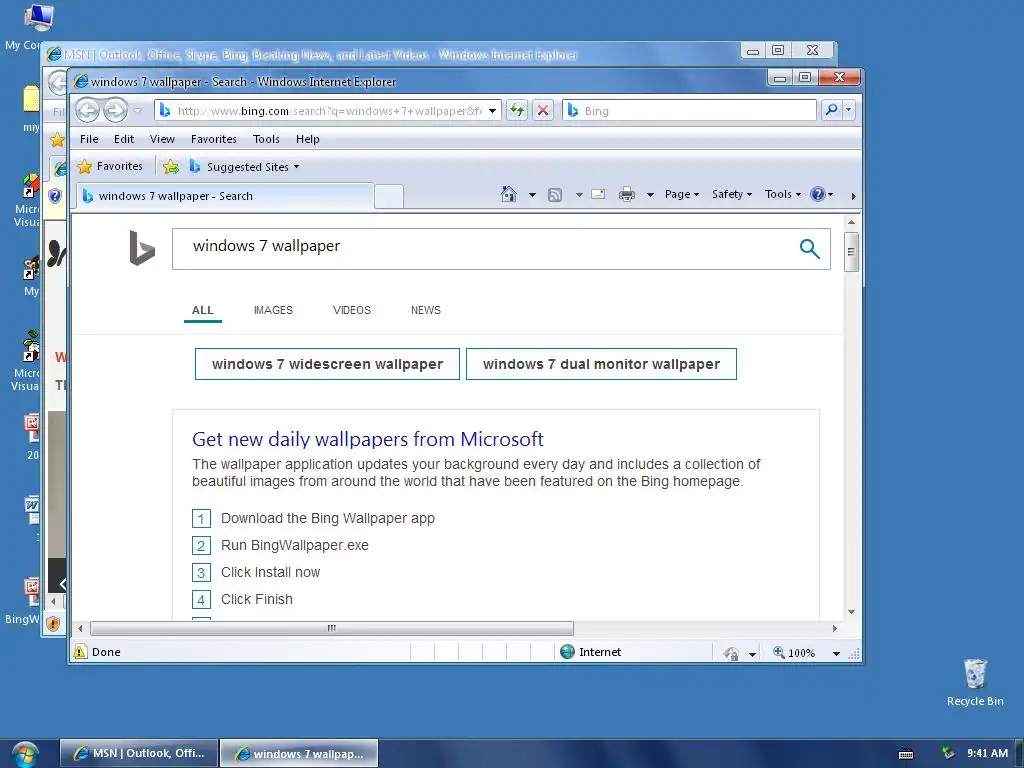Switch to the VIDEOS tab

pos(351,310)
